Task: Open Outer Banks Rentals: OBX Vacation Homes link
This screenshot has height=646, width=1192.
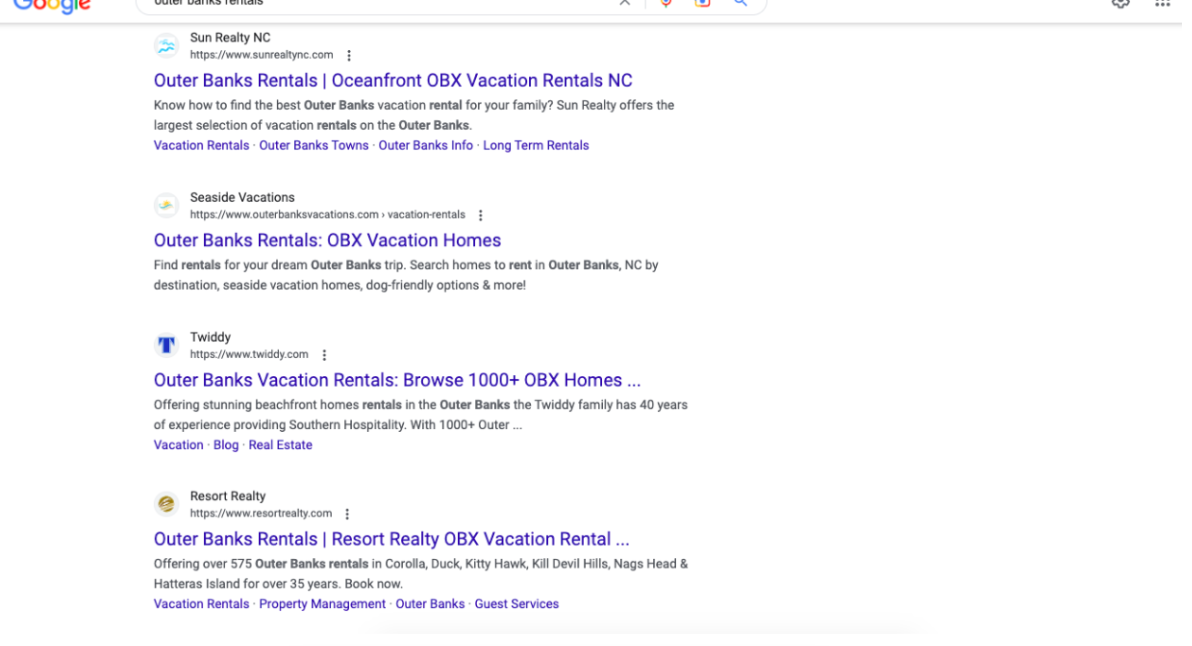Action: click(330, 242)
